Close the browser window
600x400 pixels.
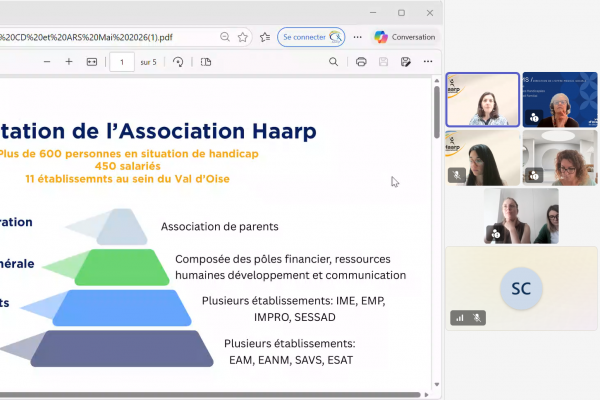pos(430,13)
